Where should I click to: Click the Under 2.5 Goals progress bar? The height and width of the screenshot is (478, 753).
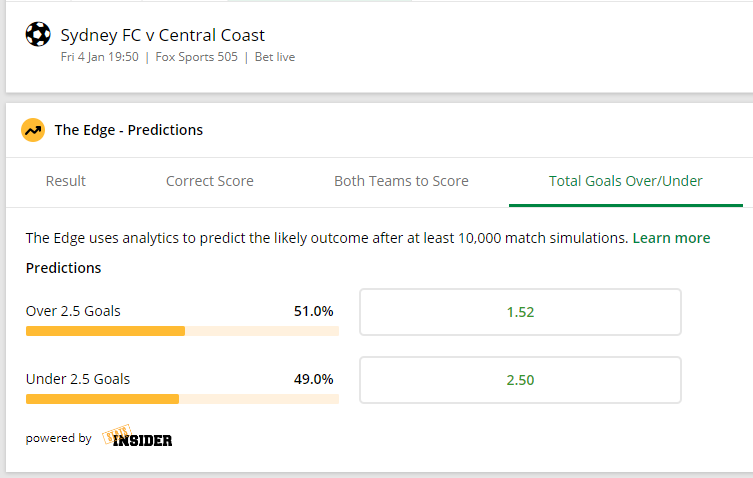[x=182, y=399]
